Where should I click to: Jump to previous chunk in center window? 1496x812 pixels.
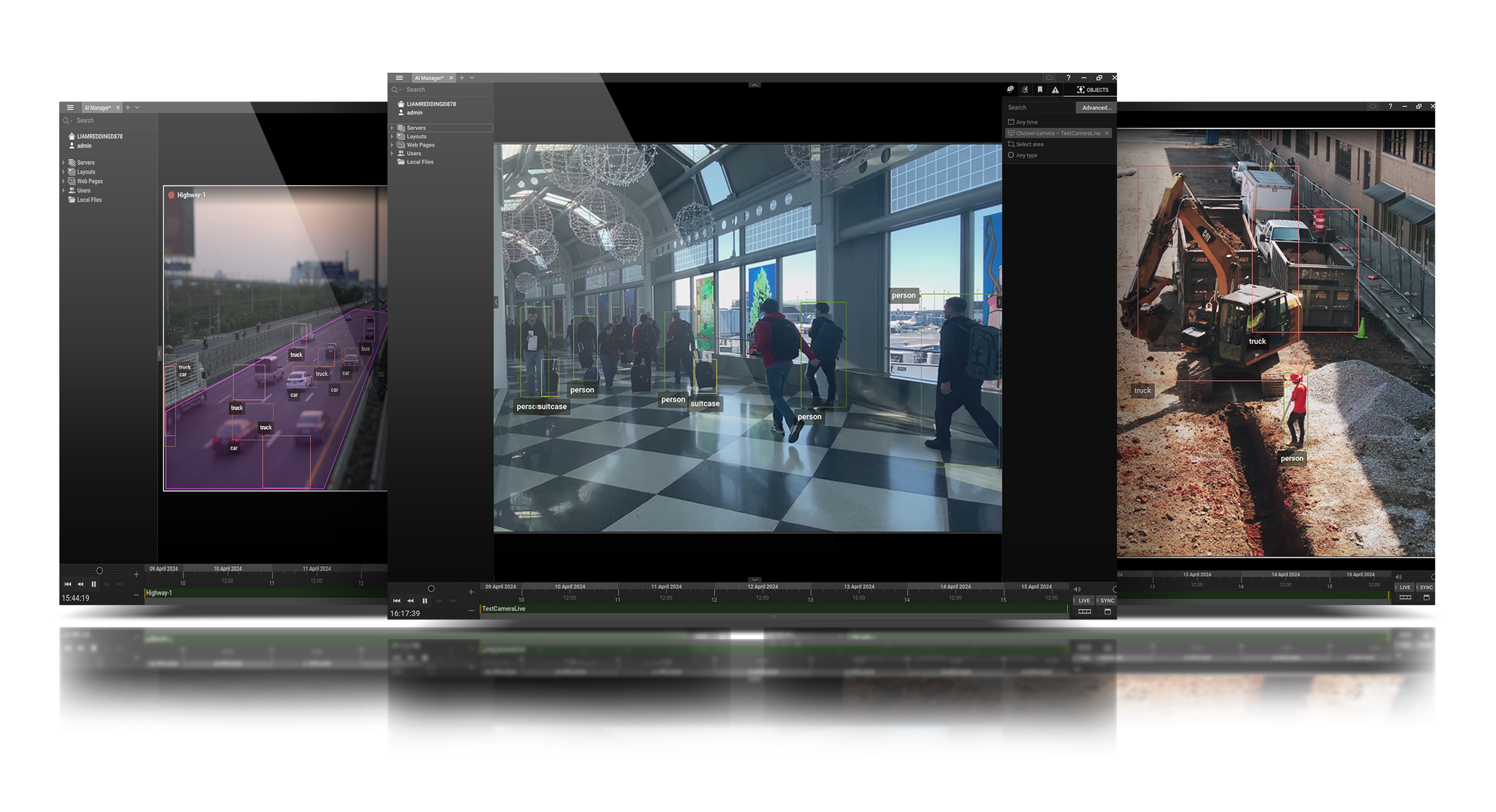pos(397,601)
